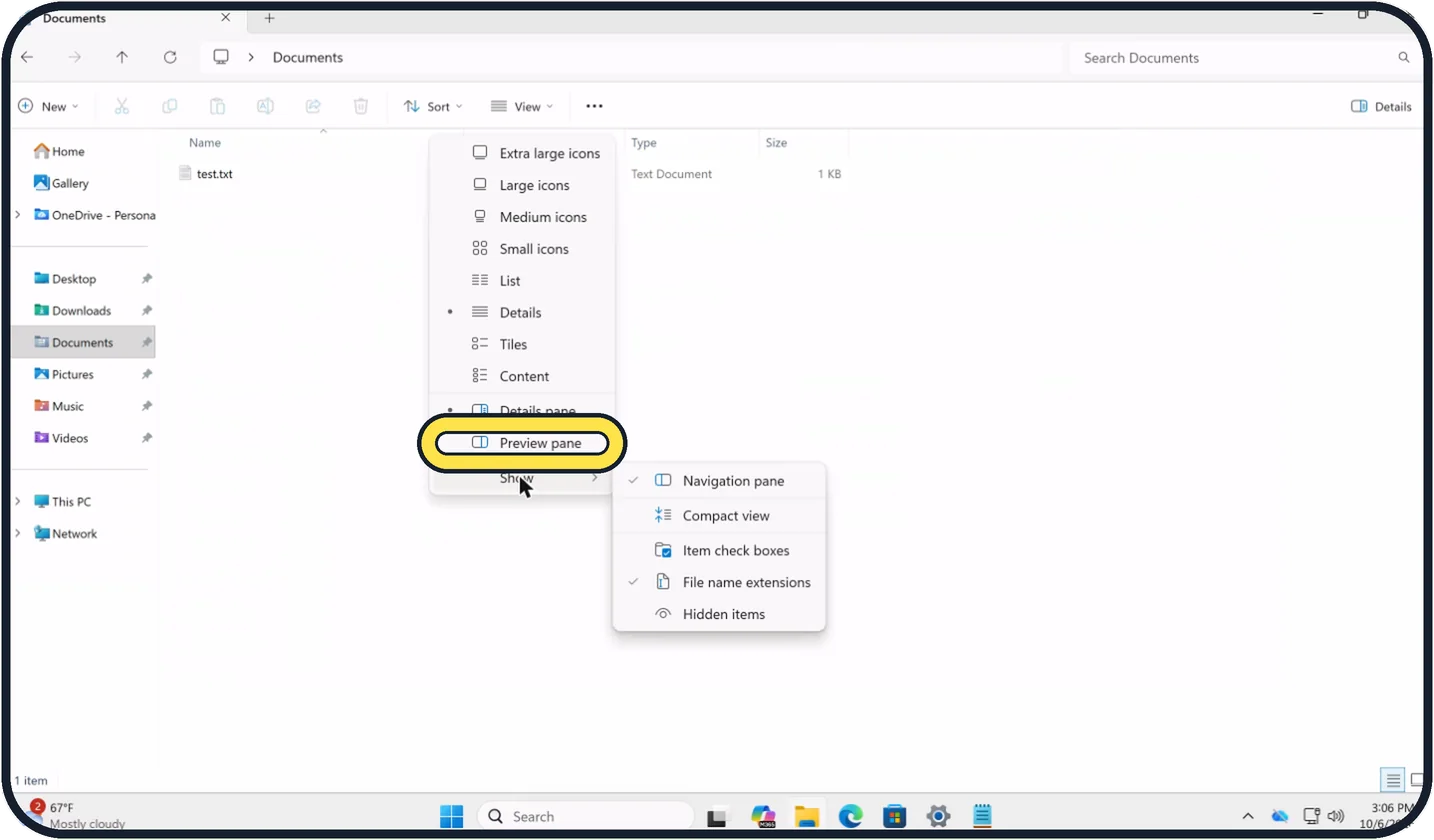Toggle the Details pane button at toolbar right
Viewport: 1434px width, 840px height.
point(1381,107)
